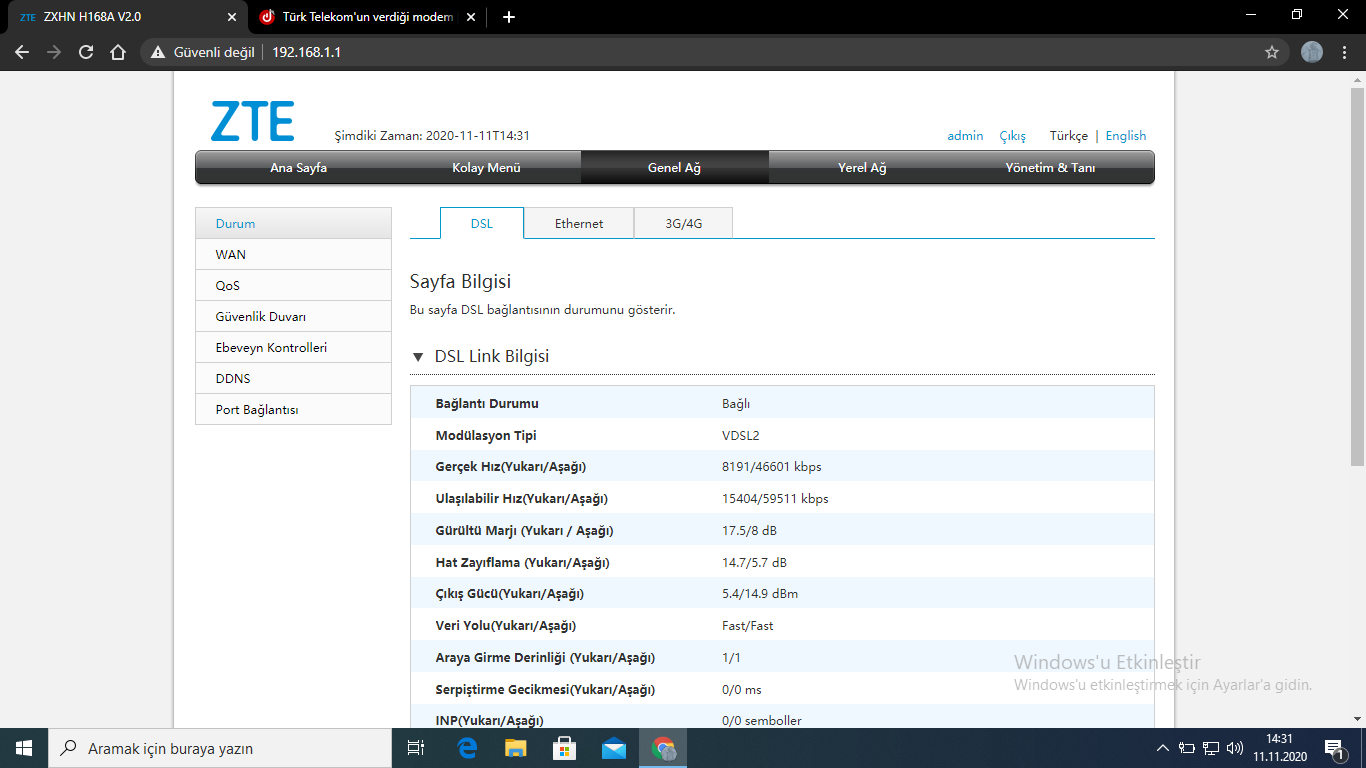Click the '17.5/8 dB' noise margin value

click(x=749, y=531)
